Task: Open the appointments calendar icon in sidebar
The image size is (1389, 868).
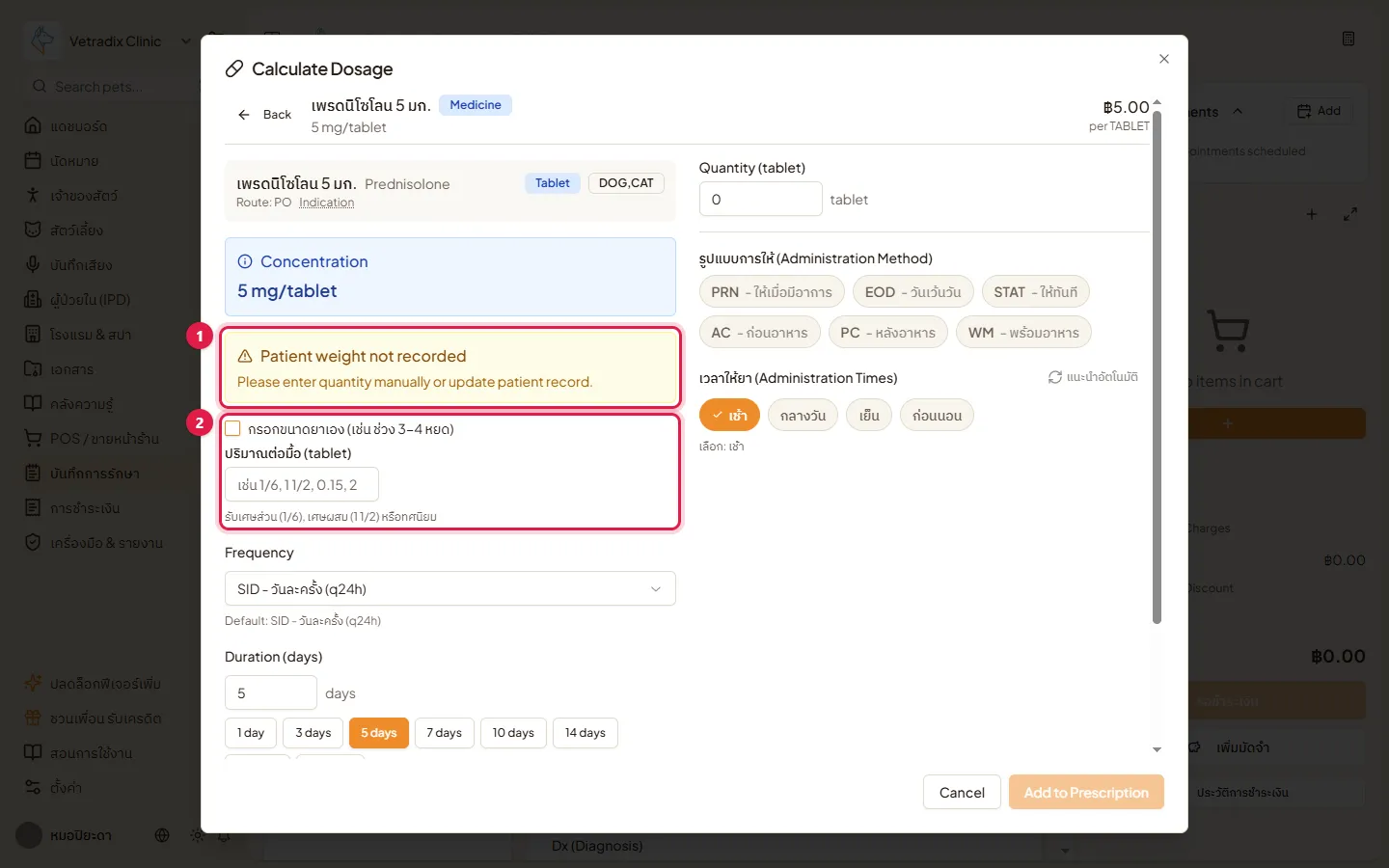Action: pos(33,160)
